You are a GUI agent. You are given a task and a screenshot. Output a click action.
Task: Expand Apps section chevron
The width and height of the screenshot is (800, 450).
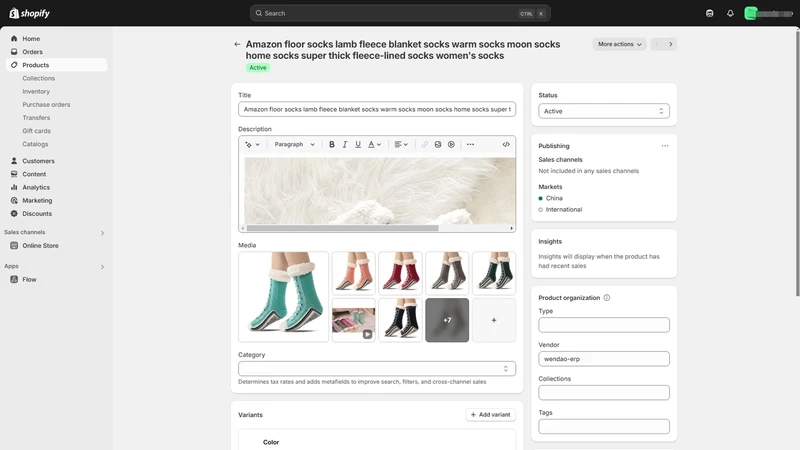(x=103, y=267)
